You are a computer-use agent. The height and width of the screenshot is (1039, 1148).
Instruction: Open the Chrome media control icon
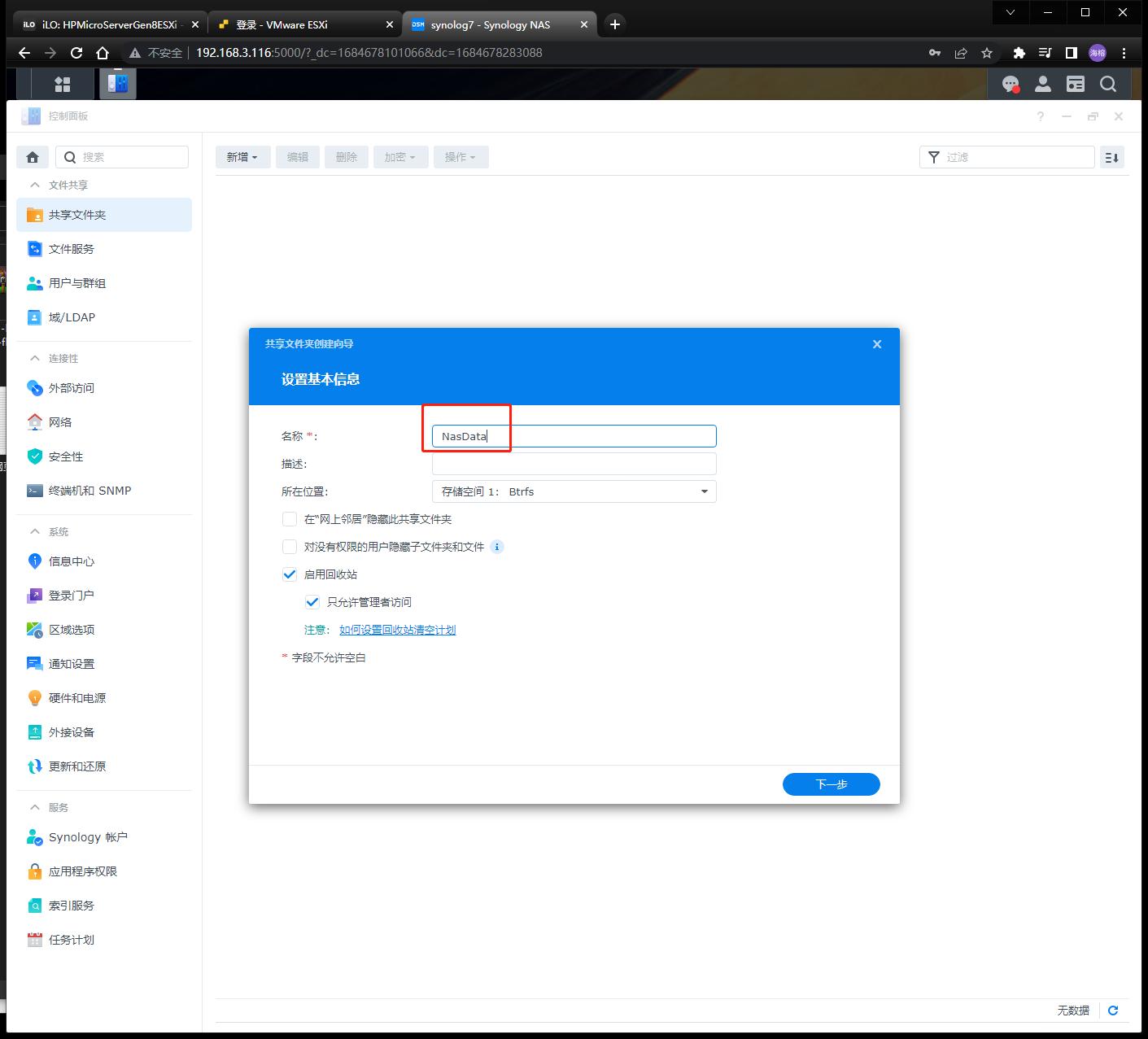1045,53
